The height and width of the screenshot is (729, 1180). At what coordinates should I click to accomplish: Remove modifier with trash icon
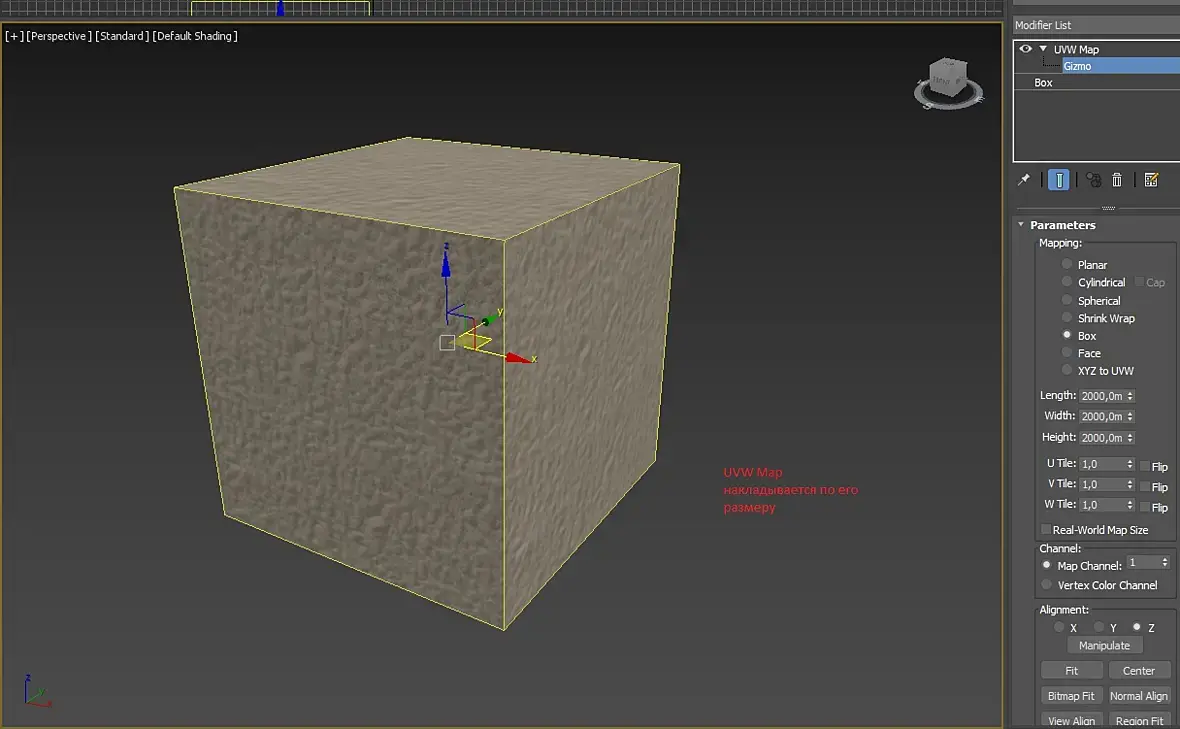[1117, 180]
